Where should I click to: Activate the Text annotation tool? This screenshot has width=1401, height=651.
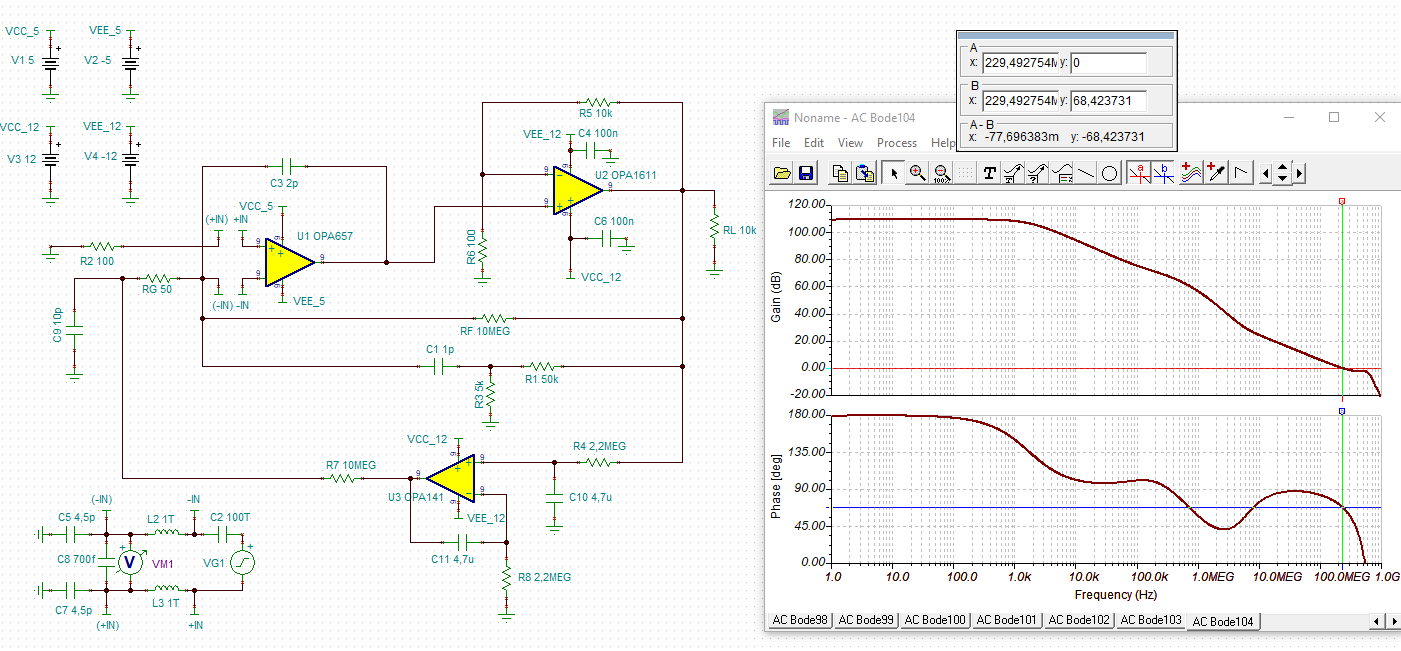pos(989,172)
